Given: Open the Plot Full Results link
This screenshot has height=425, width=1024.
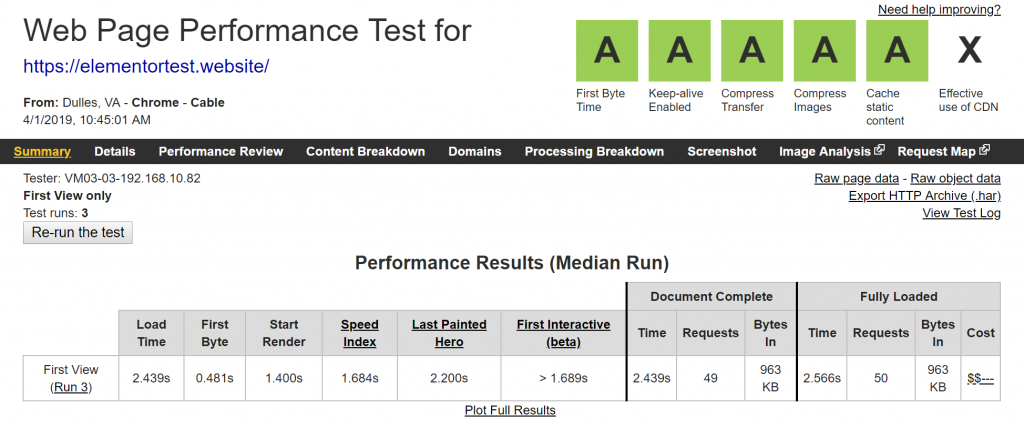Looking at the screenshot, I should (x=510, y=410).
